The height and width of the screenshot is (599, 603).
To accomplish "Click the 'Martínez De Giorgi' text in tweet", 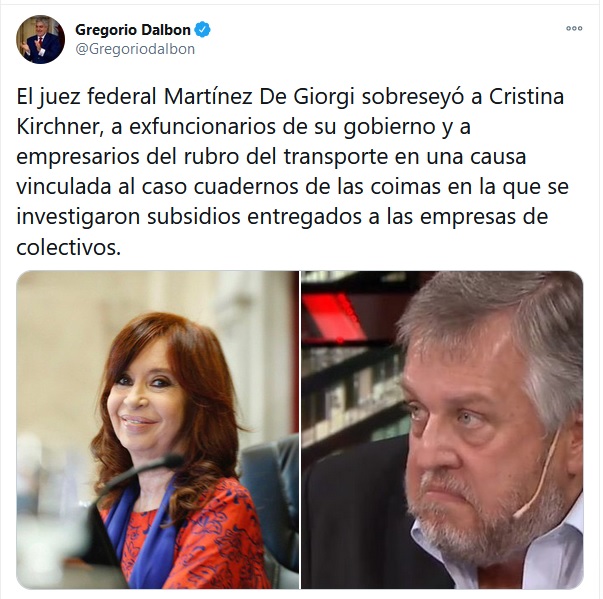I will 259,97.
